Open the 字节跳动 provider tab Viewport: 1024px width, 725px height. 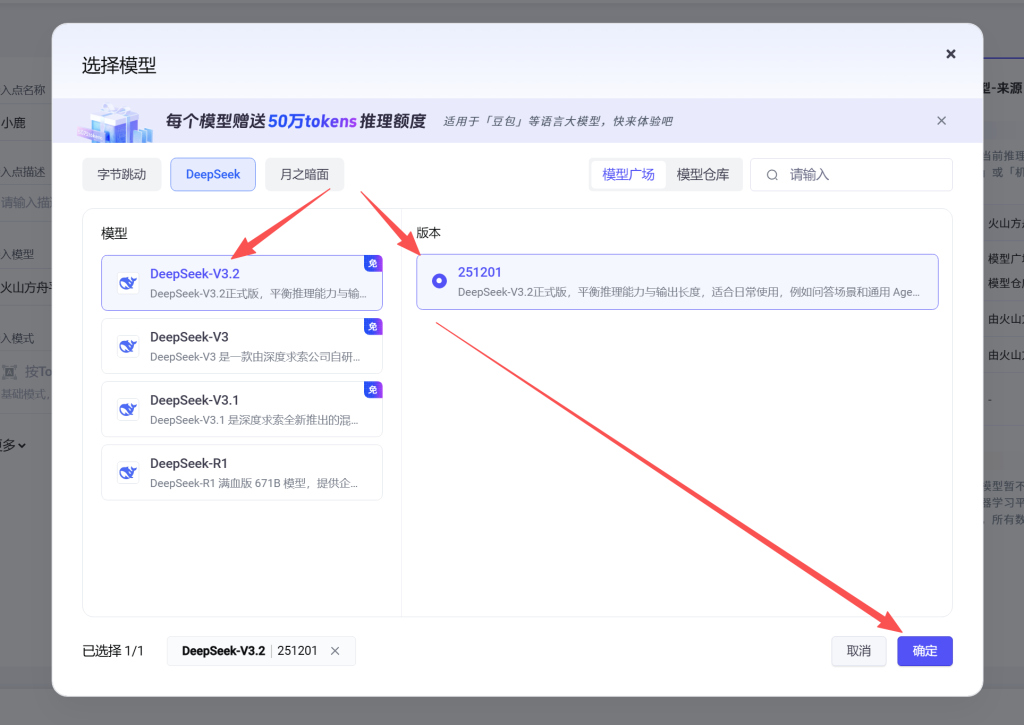coord(122,174)
